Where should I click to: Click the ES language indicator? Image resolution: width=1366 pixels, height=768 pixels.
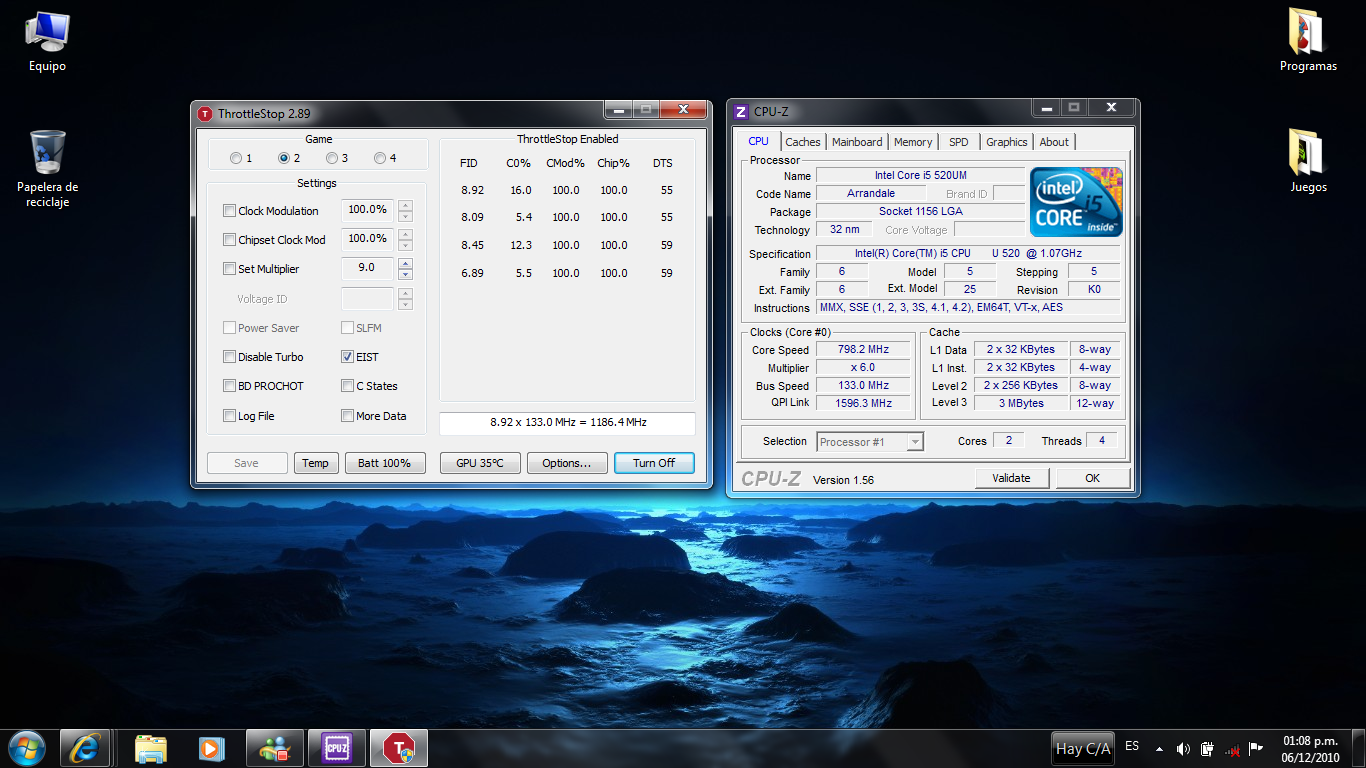point(1132,746)
